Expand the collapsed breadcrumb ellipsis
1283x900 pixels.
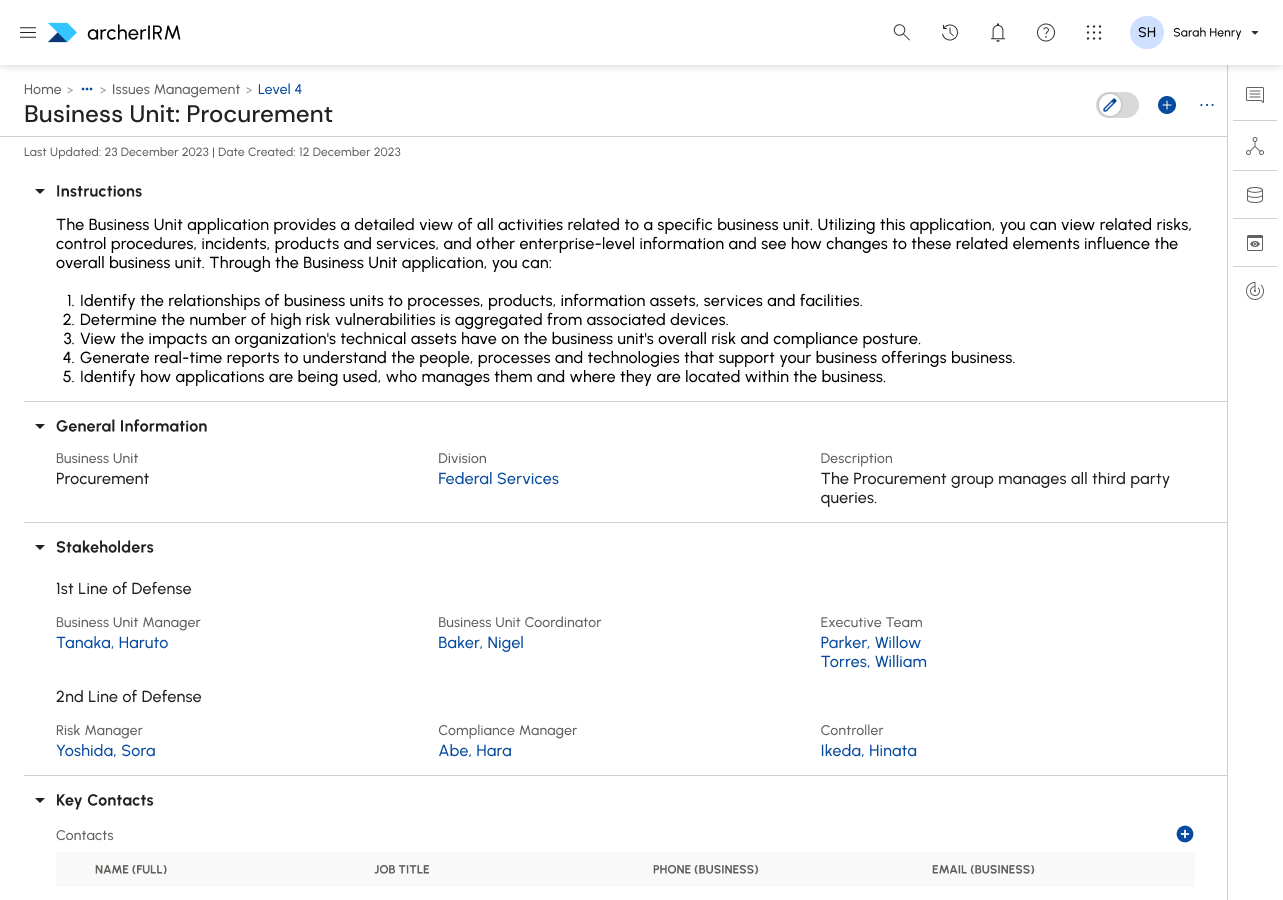point(87,90)
